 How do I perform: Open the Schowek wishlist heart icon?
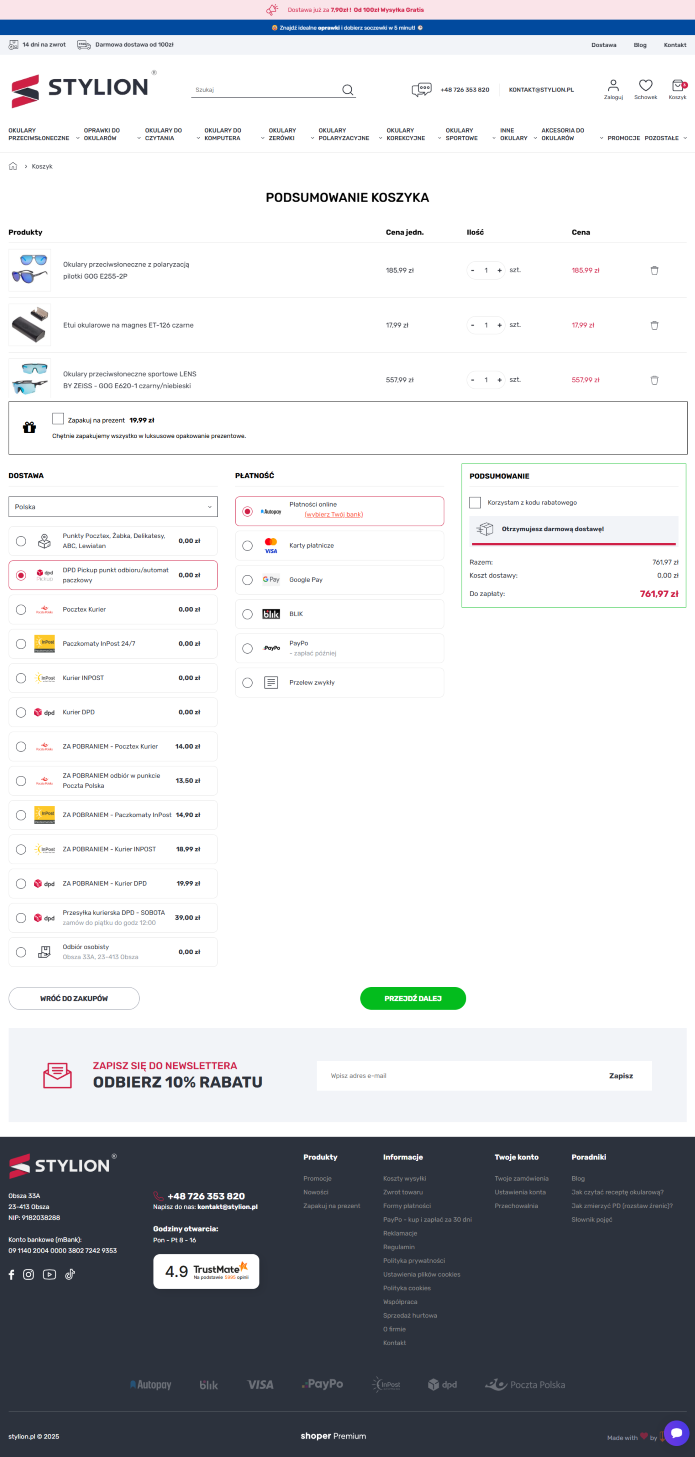pos(645,86)
